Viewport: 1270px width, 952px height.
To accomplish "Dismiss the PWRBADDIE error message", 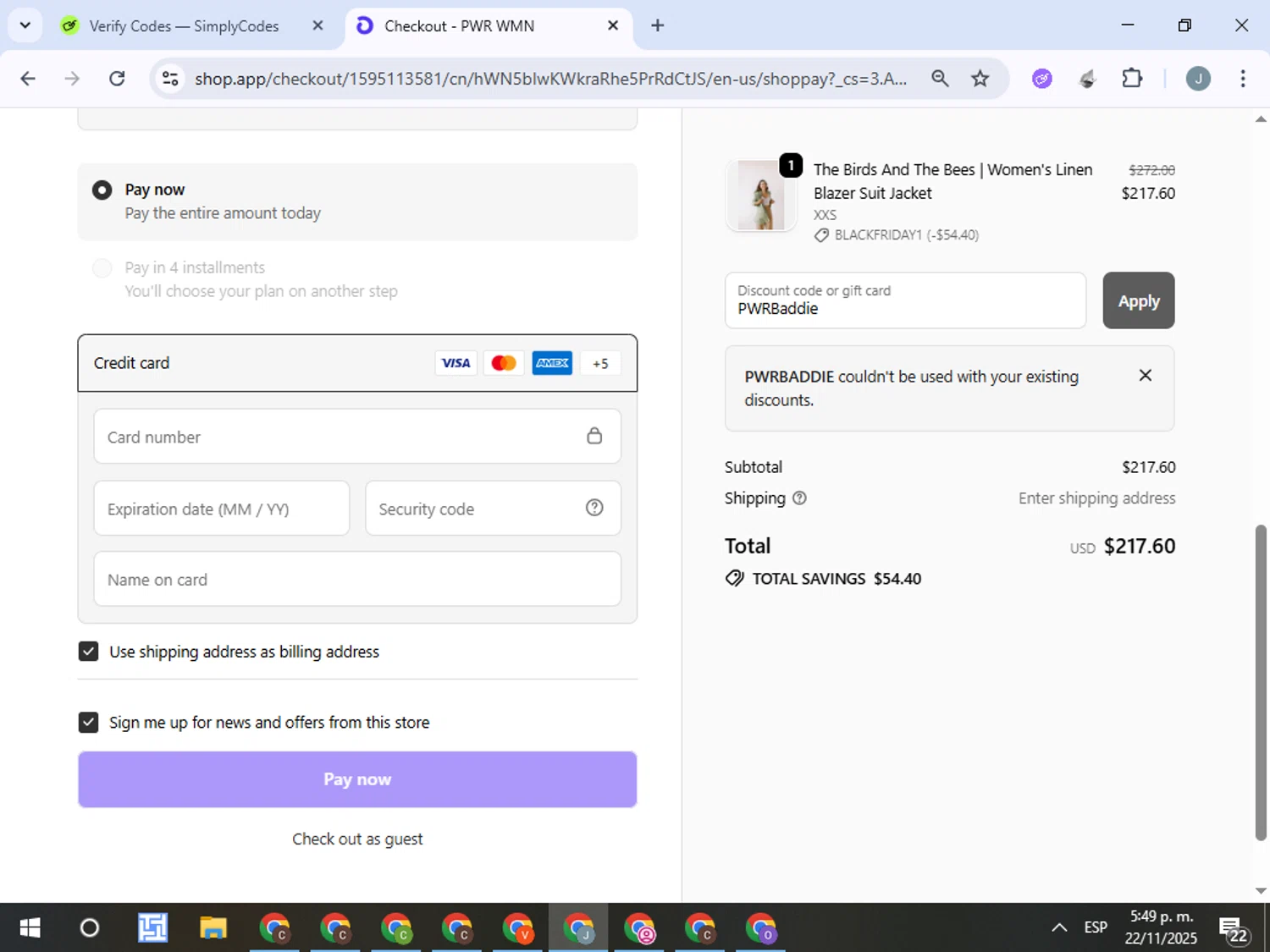I will coord(1146,375).
